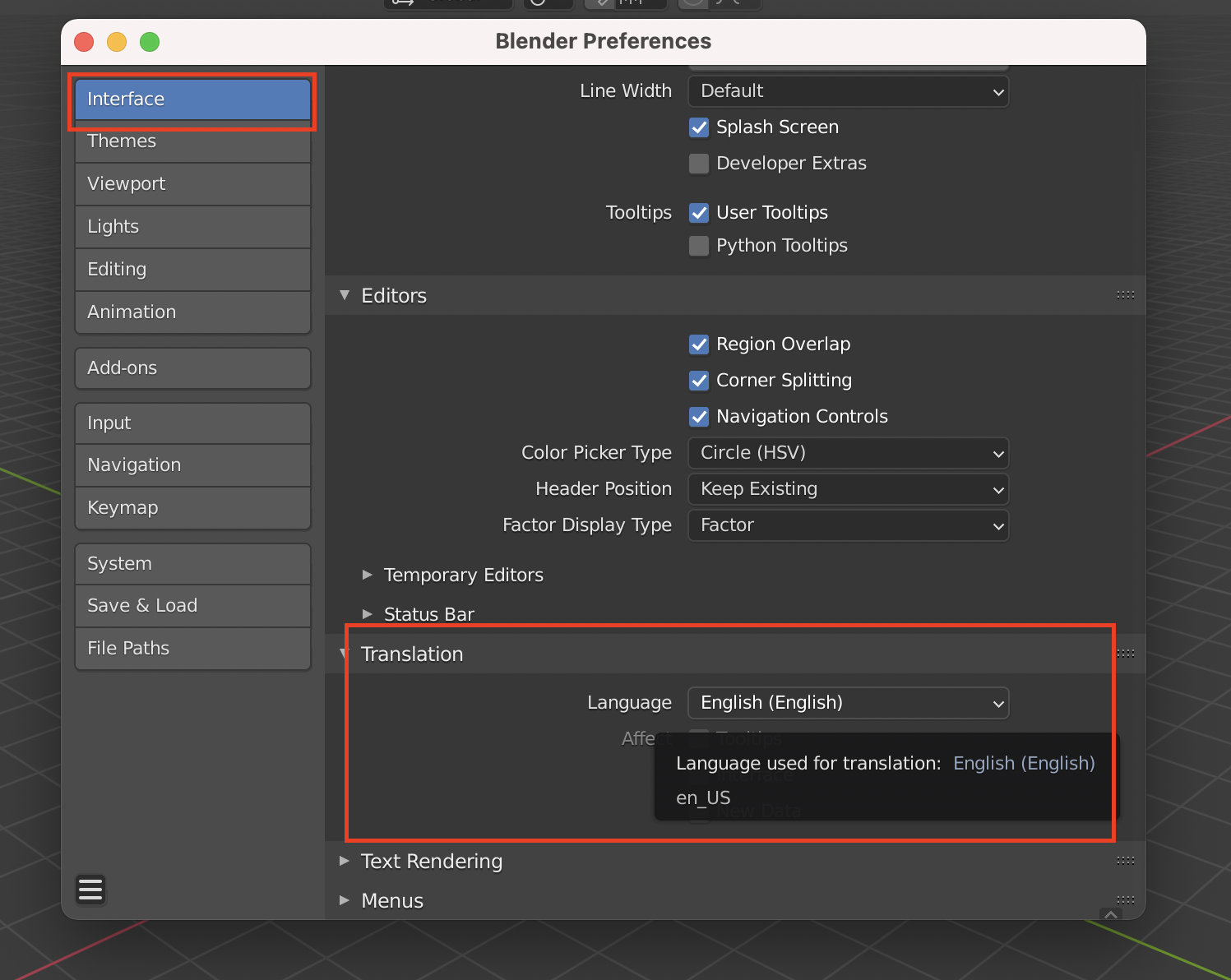Open the Keymap section
This screenshot has height=980, width=1231.
(192, 508)
